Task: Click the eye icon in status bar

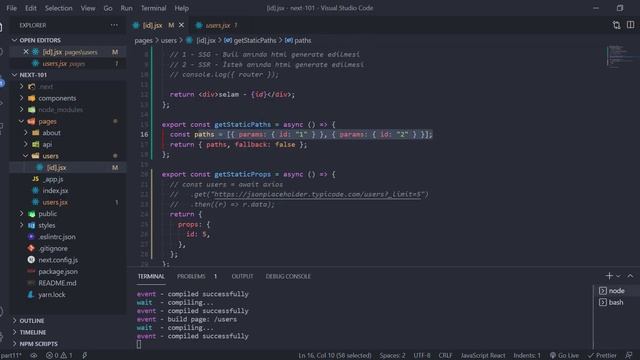Action: [34, 356]
